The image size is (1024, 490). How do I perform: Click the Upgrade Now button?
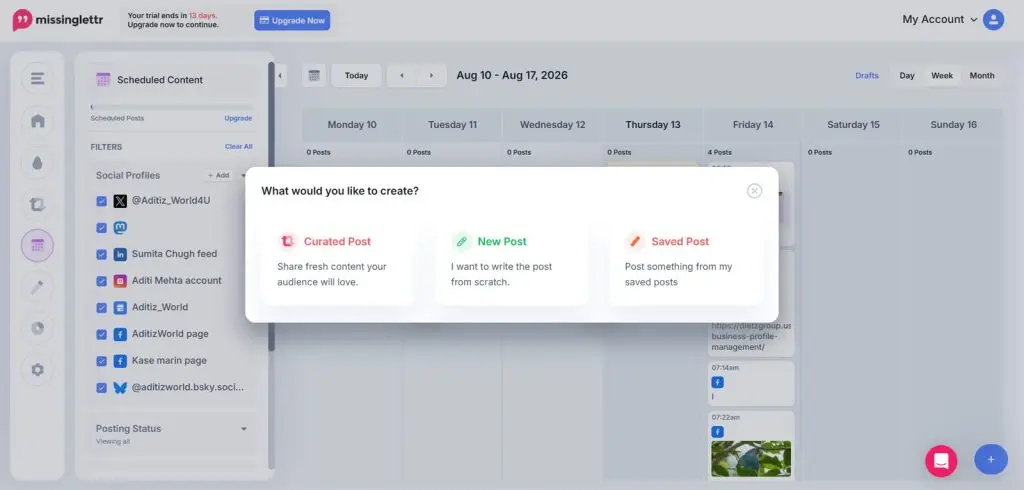(x=292, y=20)
